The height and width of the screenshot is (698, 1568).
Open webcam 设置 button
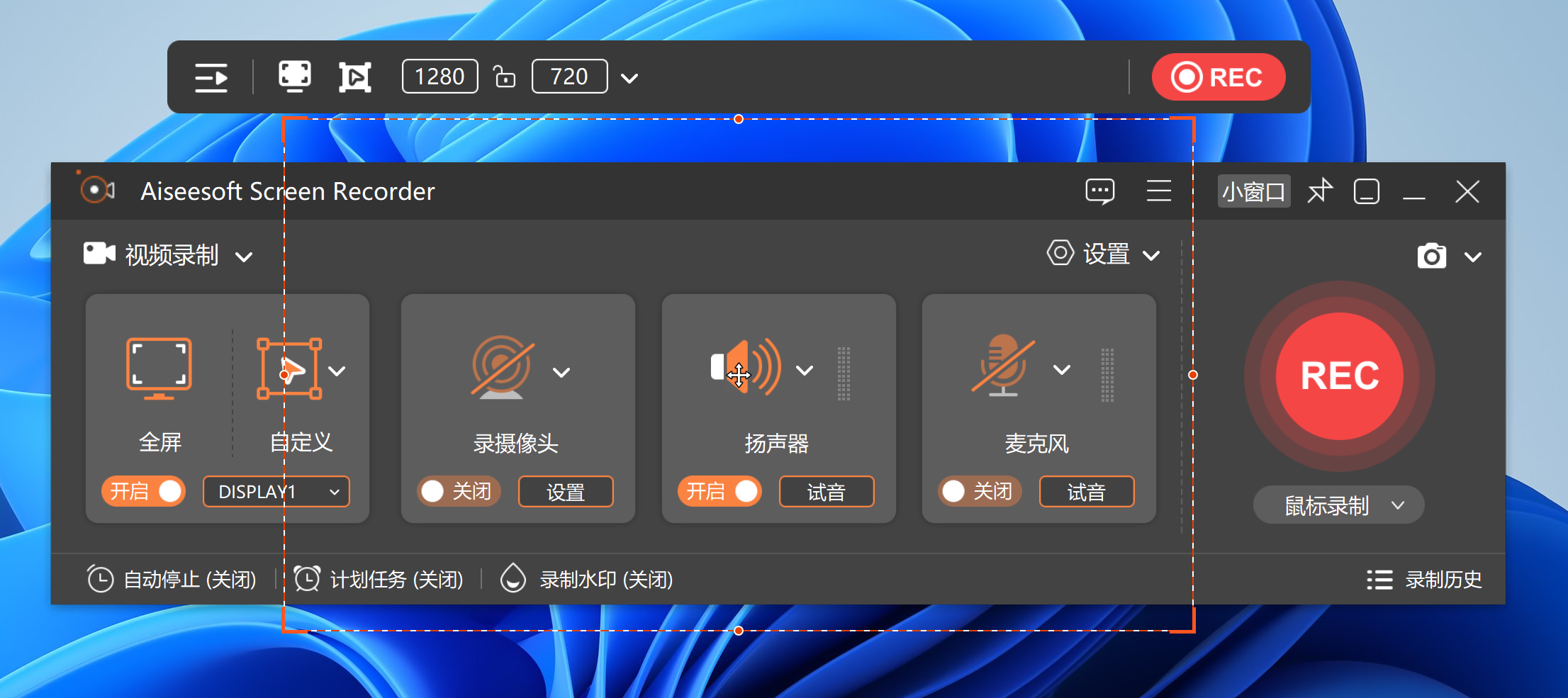tap(566, 492)
